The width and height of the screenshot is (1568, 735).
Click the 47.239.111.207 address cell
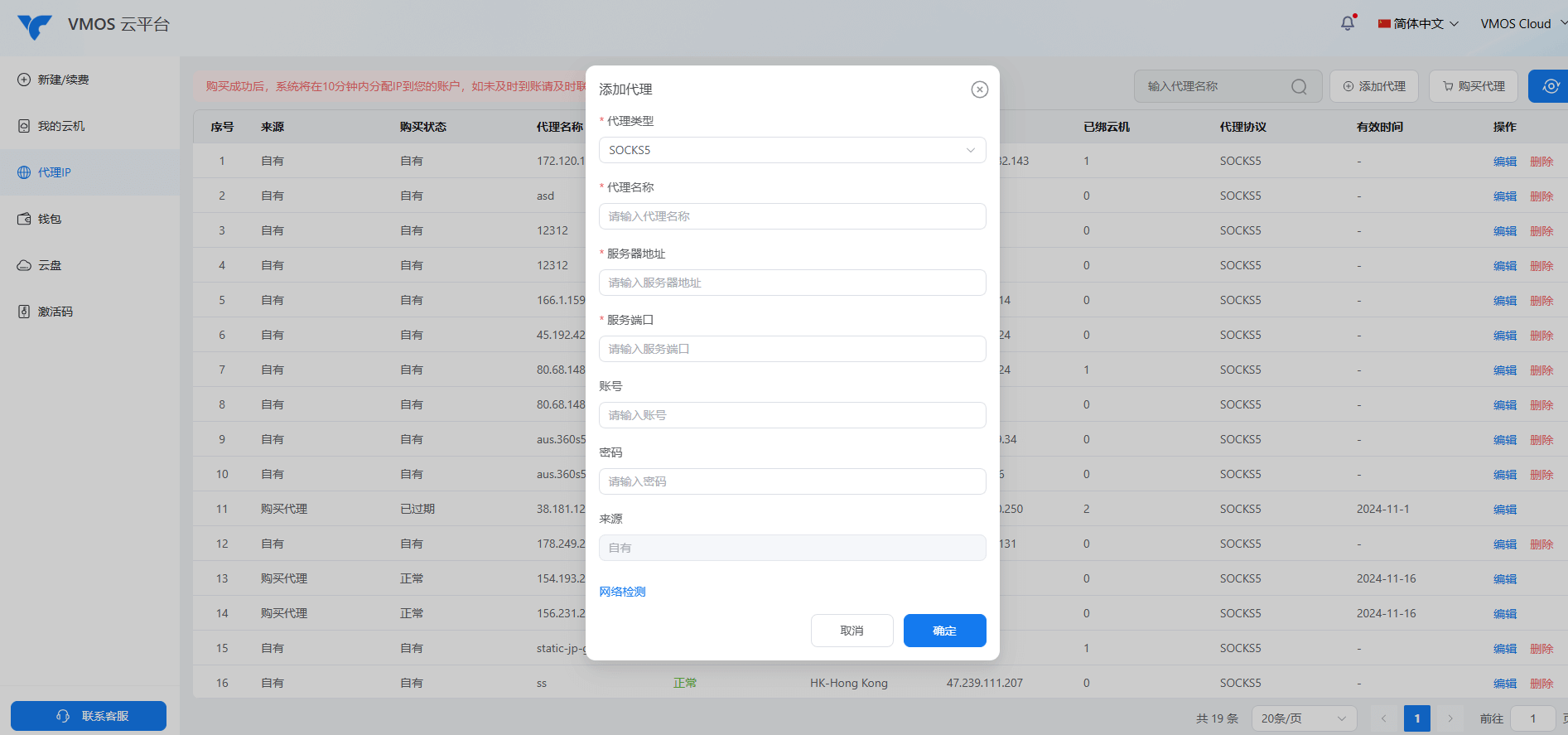point(984,683)
